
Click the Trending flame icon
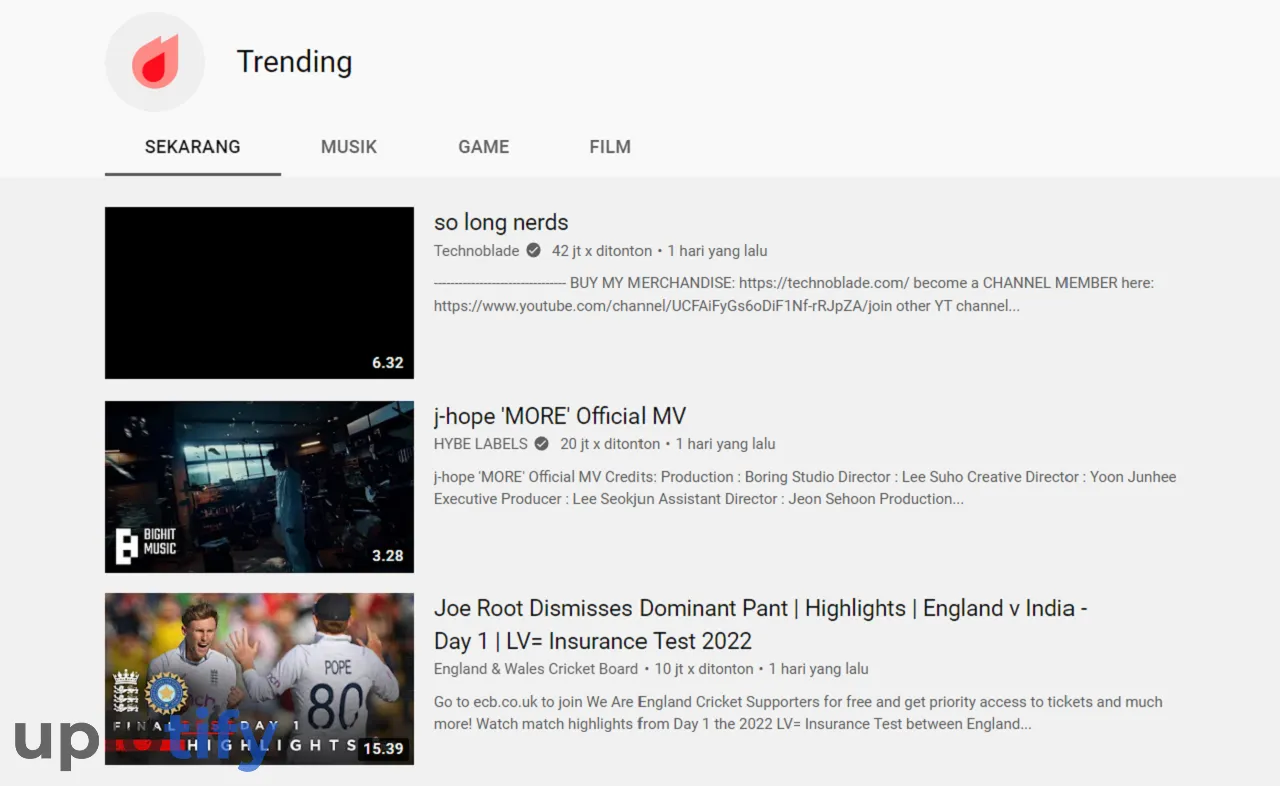[x=155, y=62]
